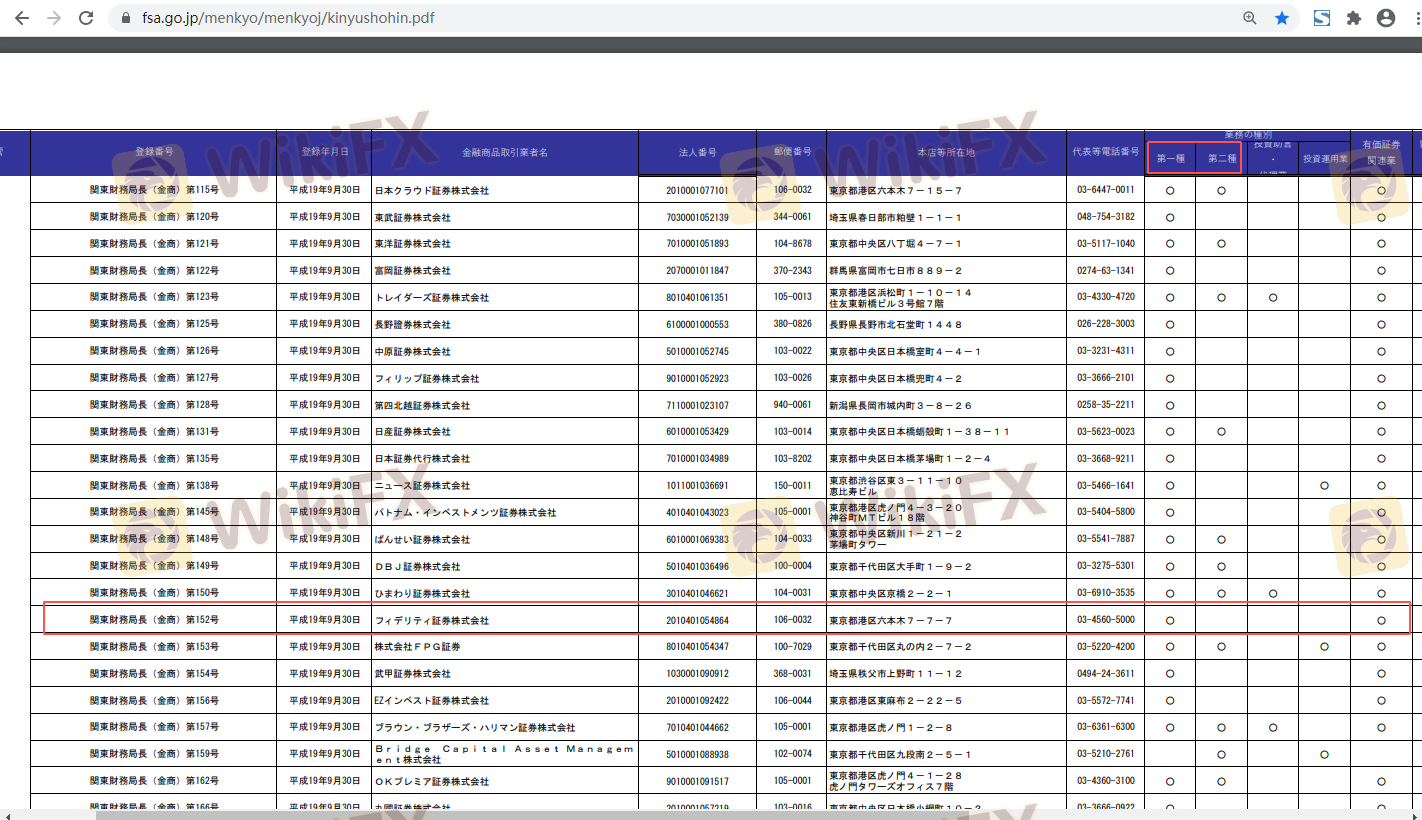The image size is (1422, 820).
Task: Open the zoom magnifier in the address bar
Action: pos(1250,18)
